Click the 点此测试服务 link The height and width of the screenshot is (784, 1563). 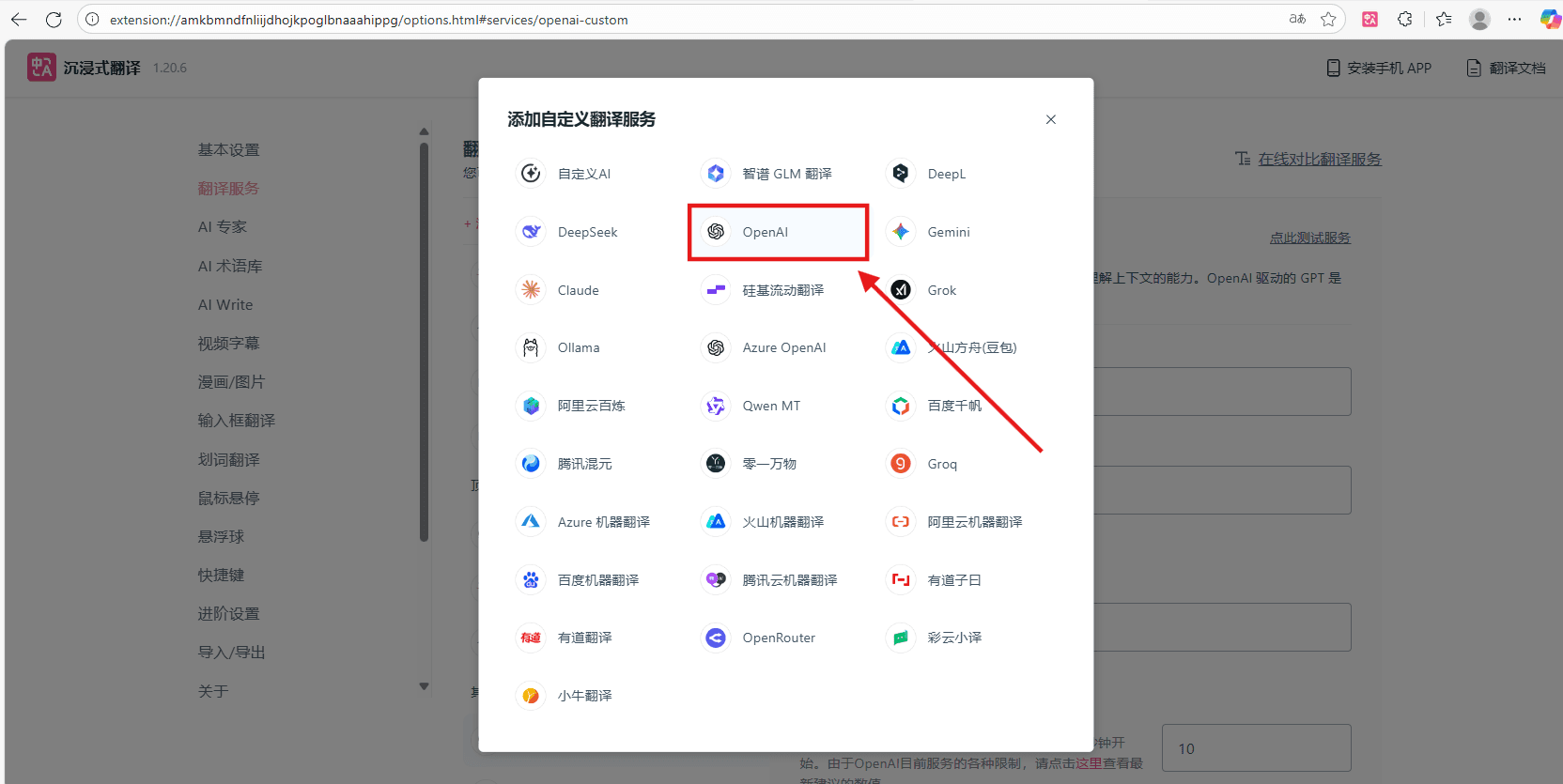pyautogui.click(x=1309, y=238)
